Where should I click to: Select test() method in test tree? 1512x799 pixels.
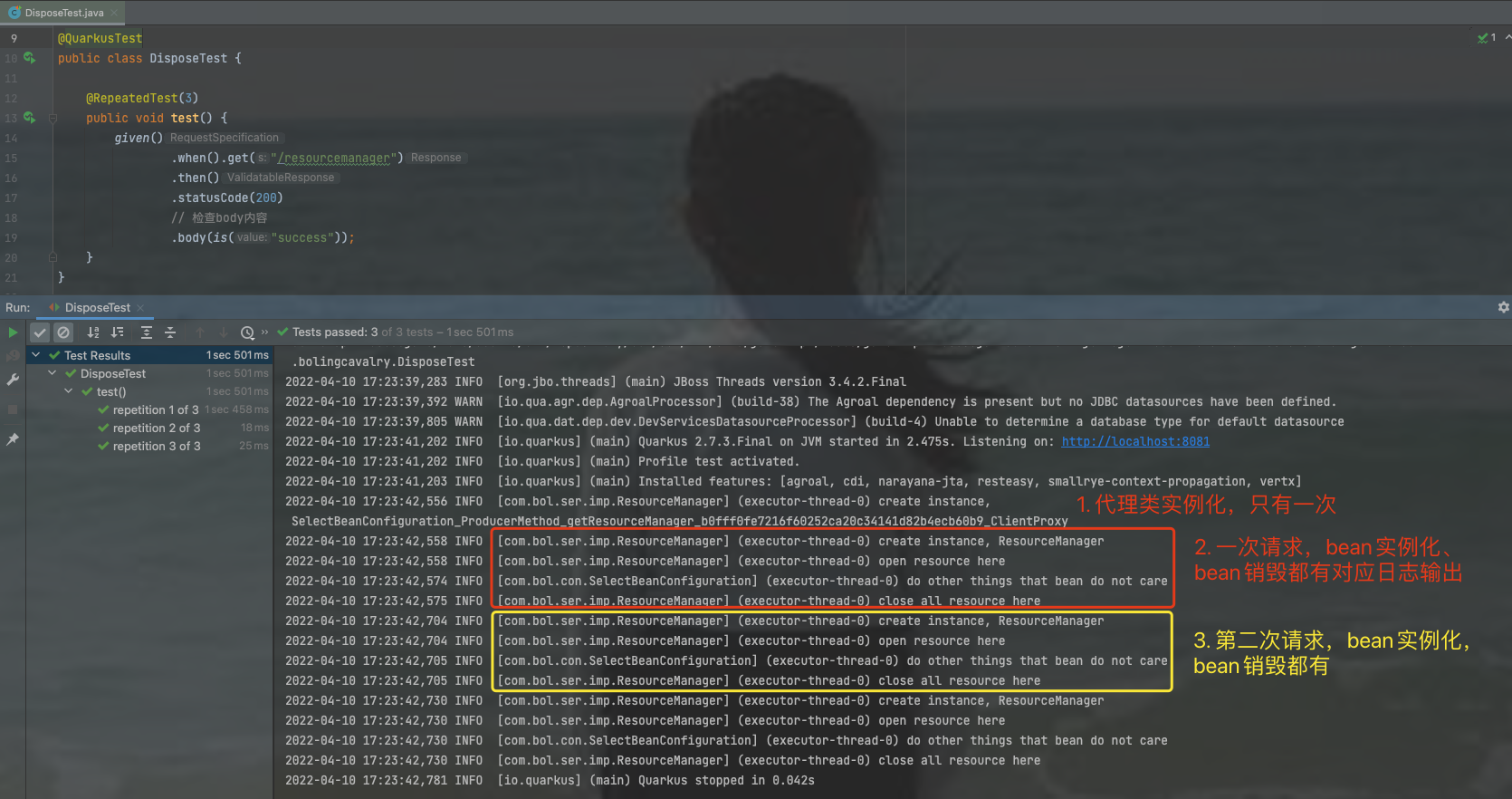111,391
